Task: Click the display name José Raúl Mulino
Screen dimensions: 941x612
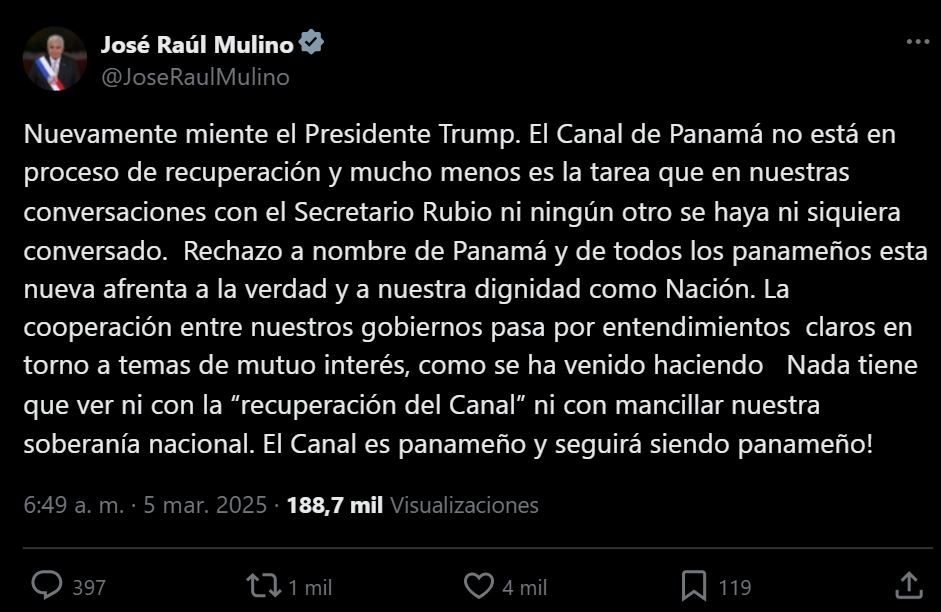Action: (197, 44)
